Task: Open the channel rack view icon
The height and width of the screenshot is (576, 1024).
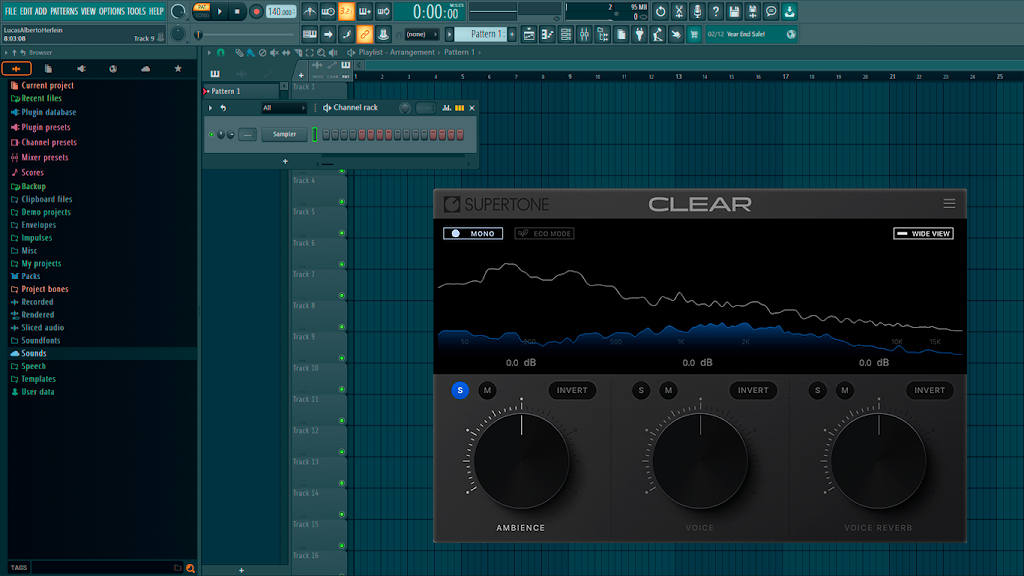Action: click(566, 34)
